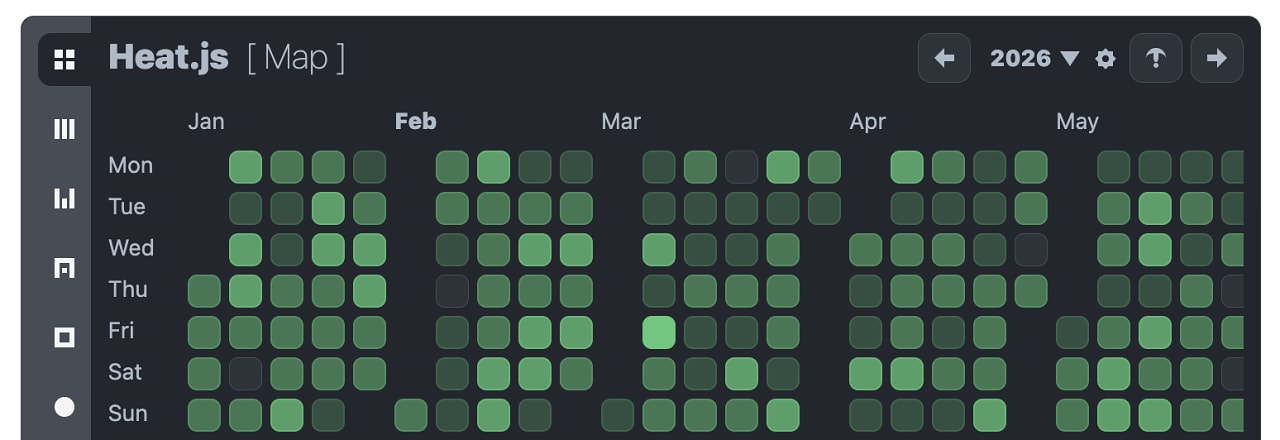Viewport: 1280px width, 440px height.
Task: Select the dark empty Saturday cell in January
Action: (245, 373)
